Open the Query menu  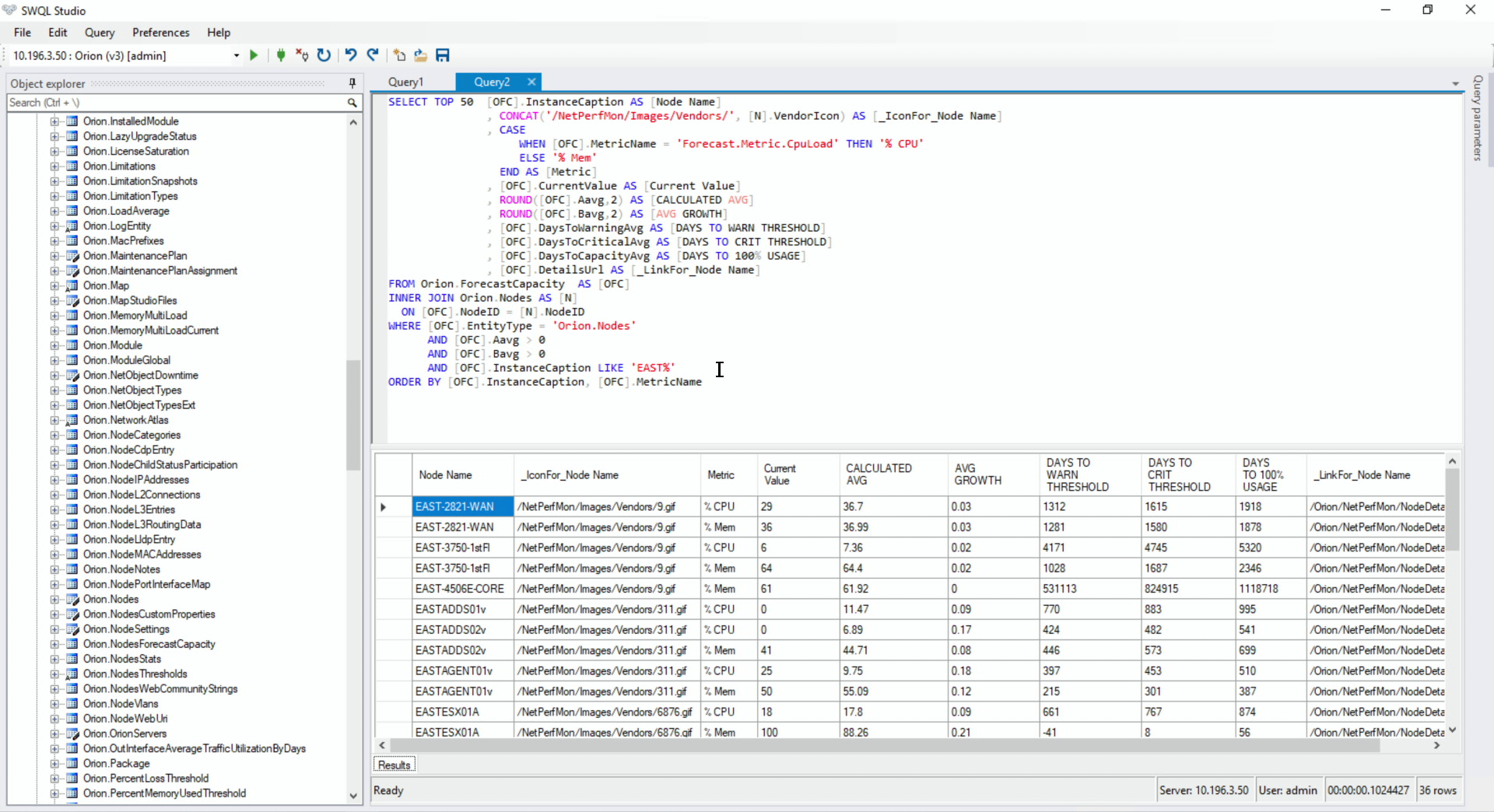click(x=100, y=33)
